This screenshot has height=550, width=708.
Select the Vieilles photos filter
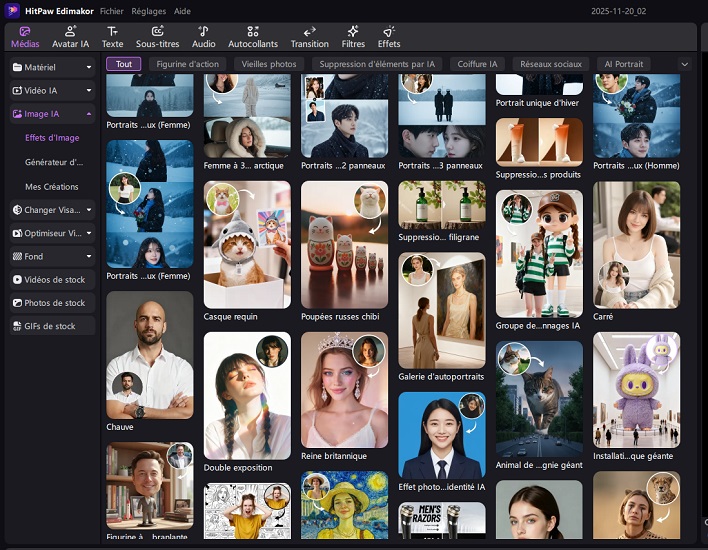coord(269,64)
